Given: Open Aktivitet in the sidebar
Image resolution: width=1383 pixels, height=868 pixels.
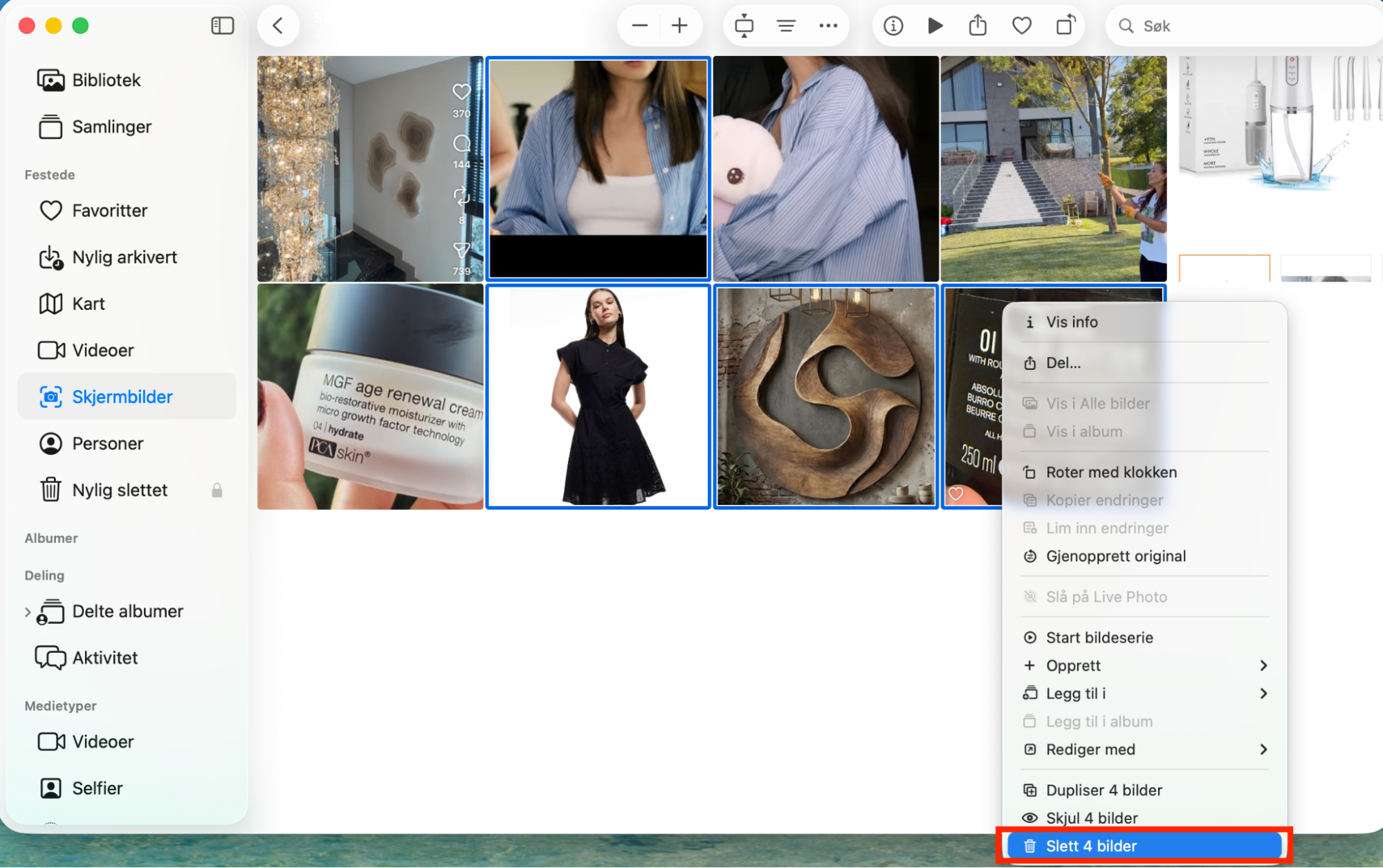Looking at the screenshot, I should [127, 658].
